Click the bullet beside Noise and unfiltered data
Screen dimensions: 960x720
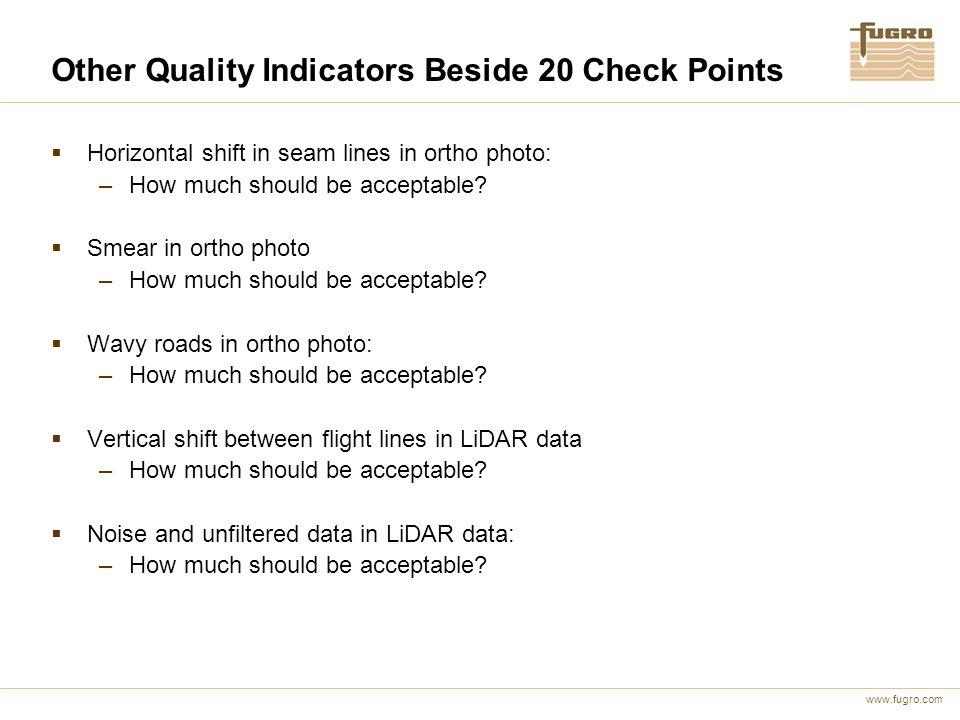point(57,534)
